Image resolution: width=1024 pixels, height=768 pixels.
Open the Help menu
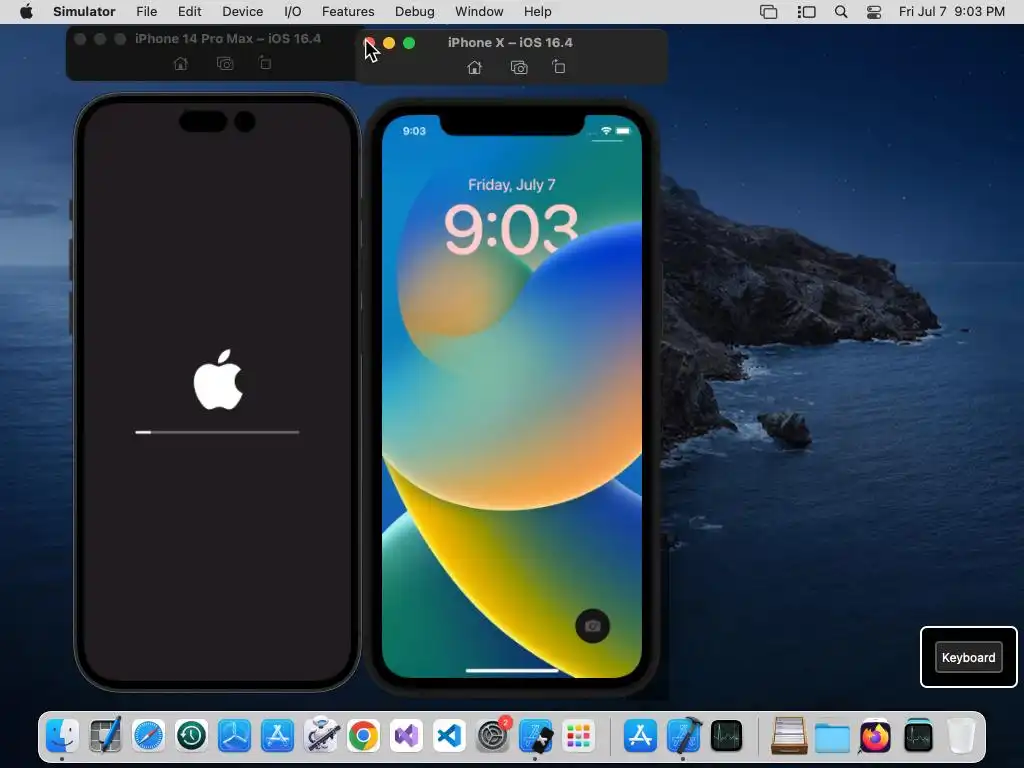coord(537,12)
